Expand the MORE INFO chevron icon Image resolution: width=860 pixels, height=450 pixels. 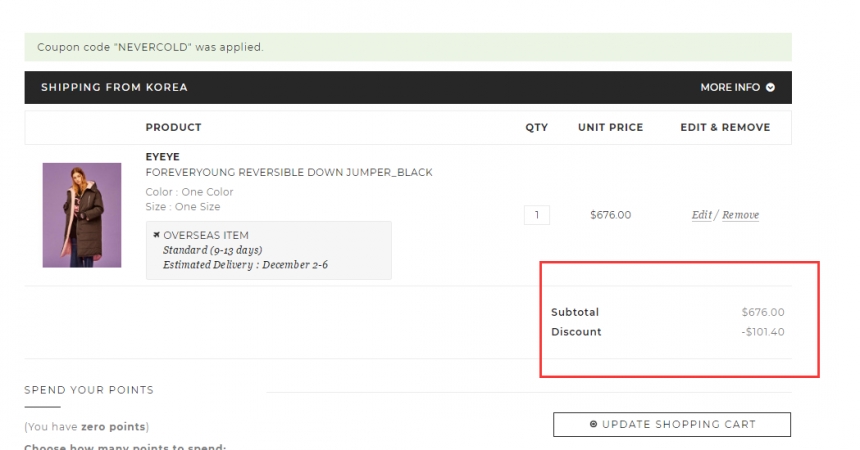click(770, 87)
